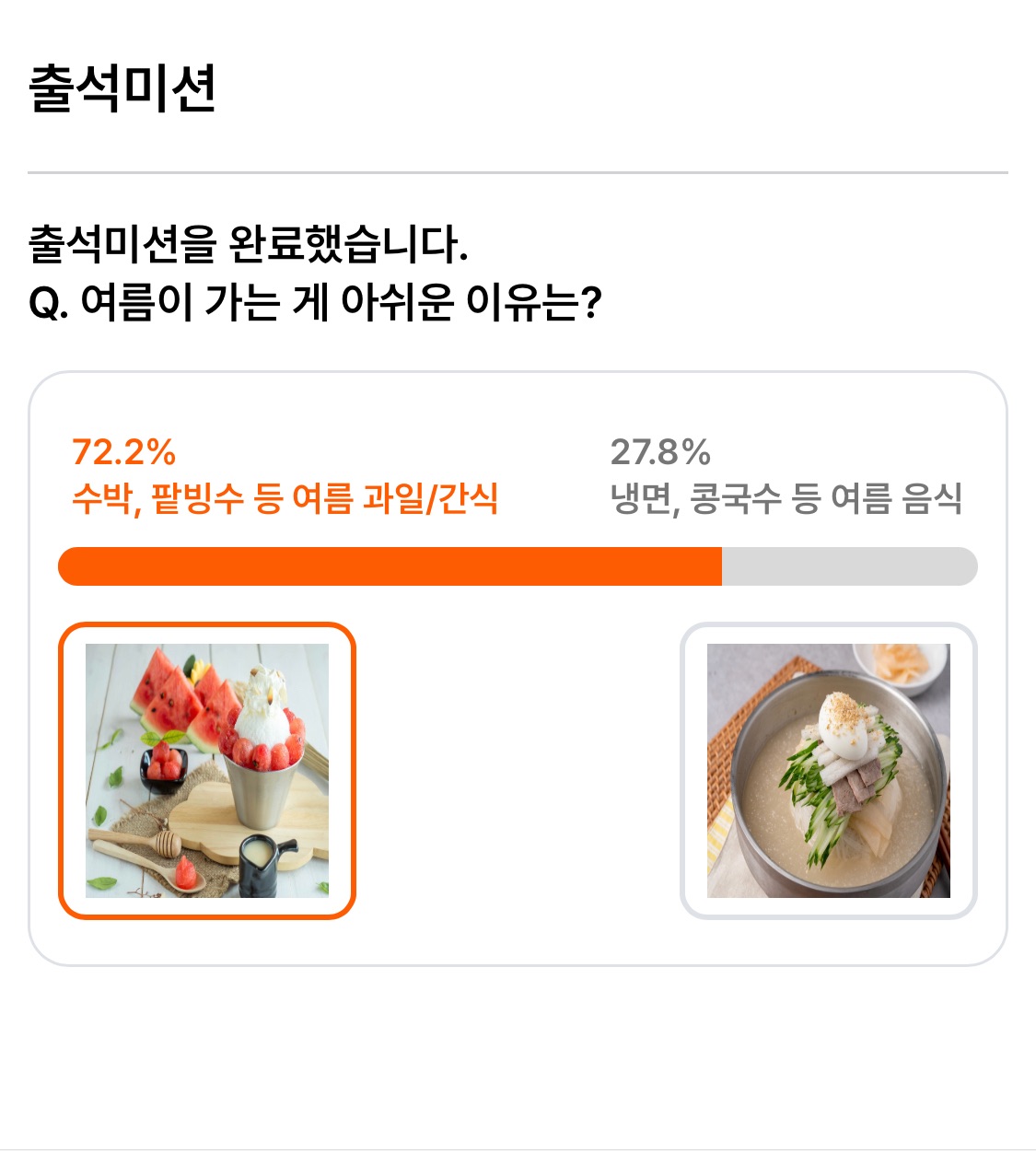Click the 27.8% percentage label
Viewport: 1036px width, 1154px height.
pos(660,452)
